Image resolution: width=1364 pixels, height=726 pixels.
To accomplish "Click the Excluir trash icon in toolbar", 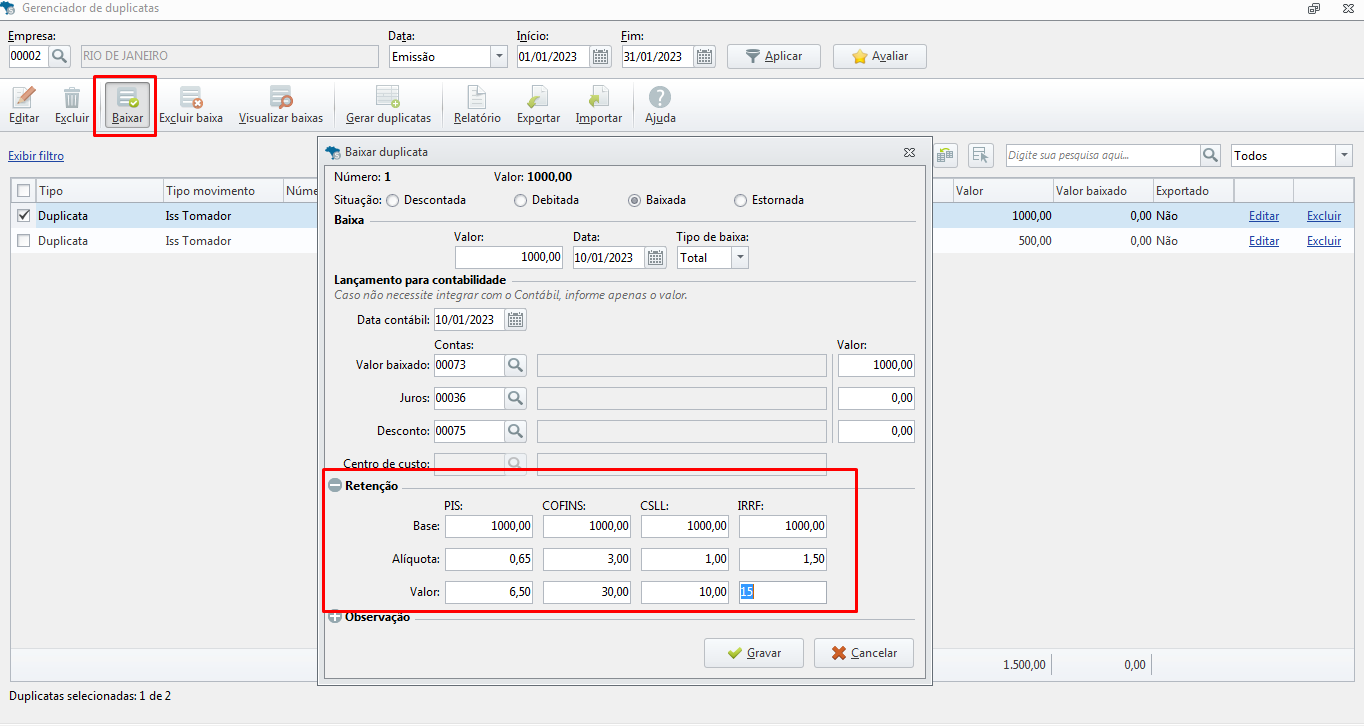I will click(x=72, y=106).
